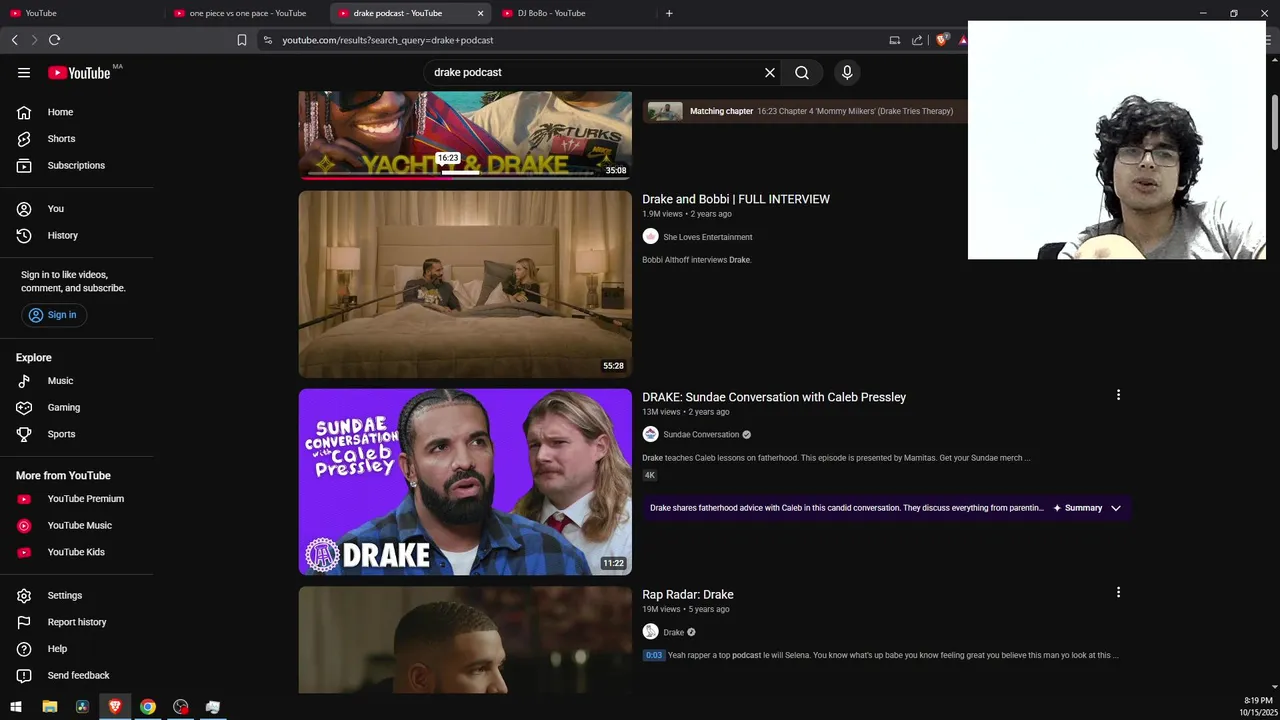Open DRAKE: Sundae Conversation with Caleb Pressley title
Image resolution: width=1280 pixels, height=720 pixels.
[x=774, y=397]
